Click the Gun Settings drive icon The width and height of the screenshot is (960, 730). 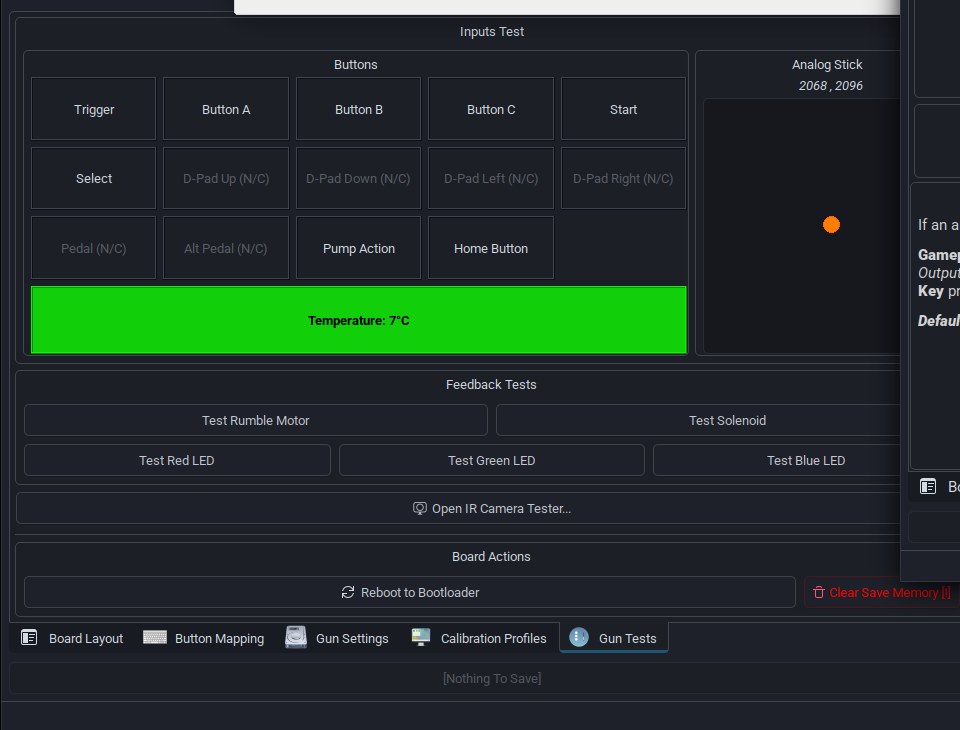296,637
